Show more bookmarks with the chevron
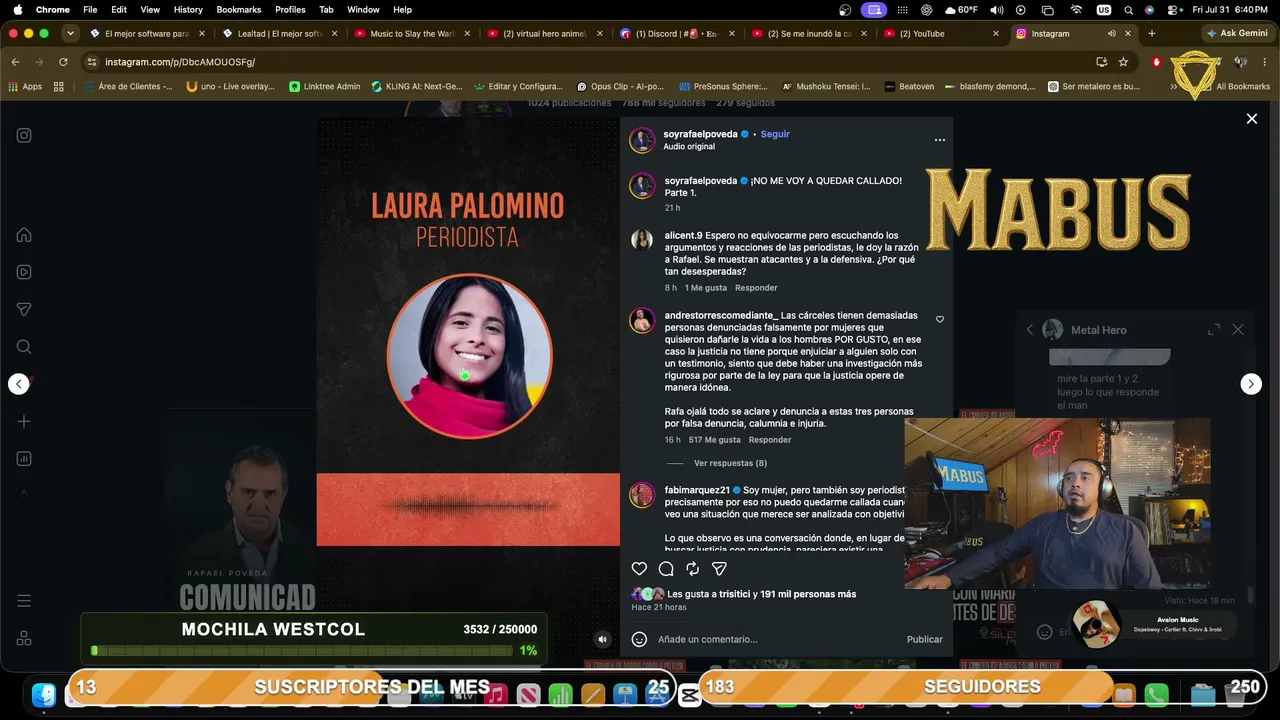 coord(1173,87)
